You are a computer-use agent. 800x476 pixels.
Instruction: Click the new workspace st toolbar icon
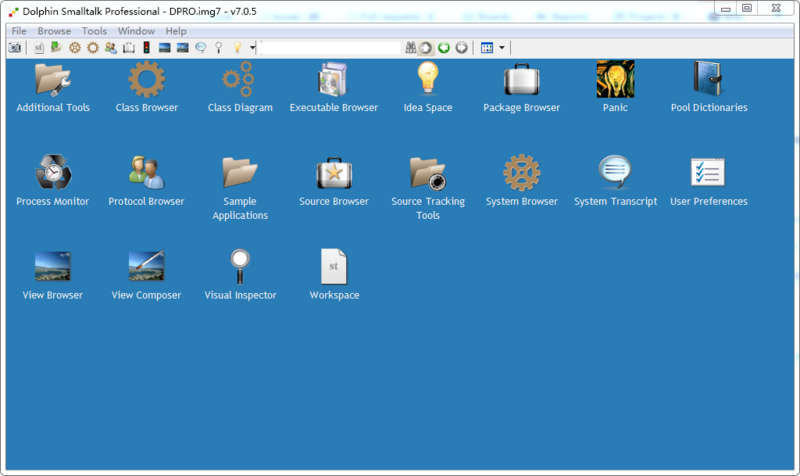coord(39,48)
